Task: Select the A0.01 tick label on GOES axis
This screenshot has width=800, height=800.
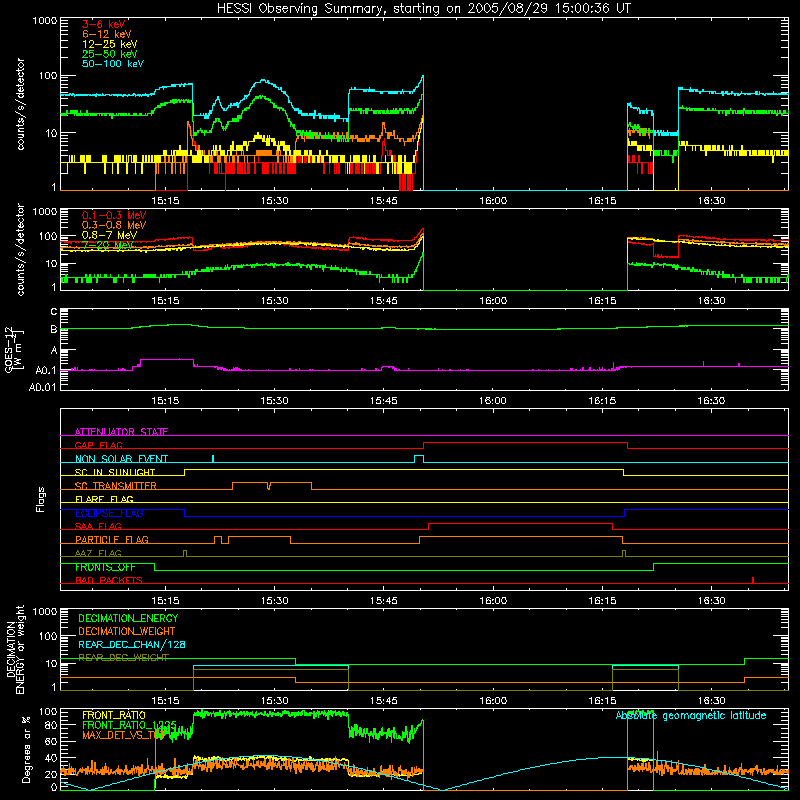Action: coord(43,387)
